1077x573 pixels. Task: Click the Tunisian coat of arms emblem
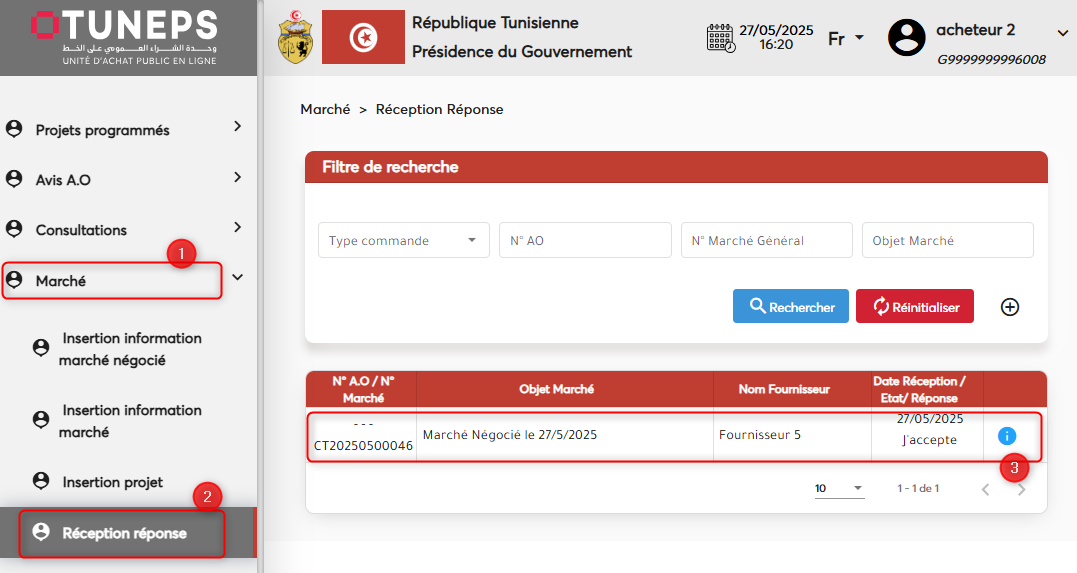coord(294,38)
